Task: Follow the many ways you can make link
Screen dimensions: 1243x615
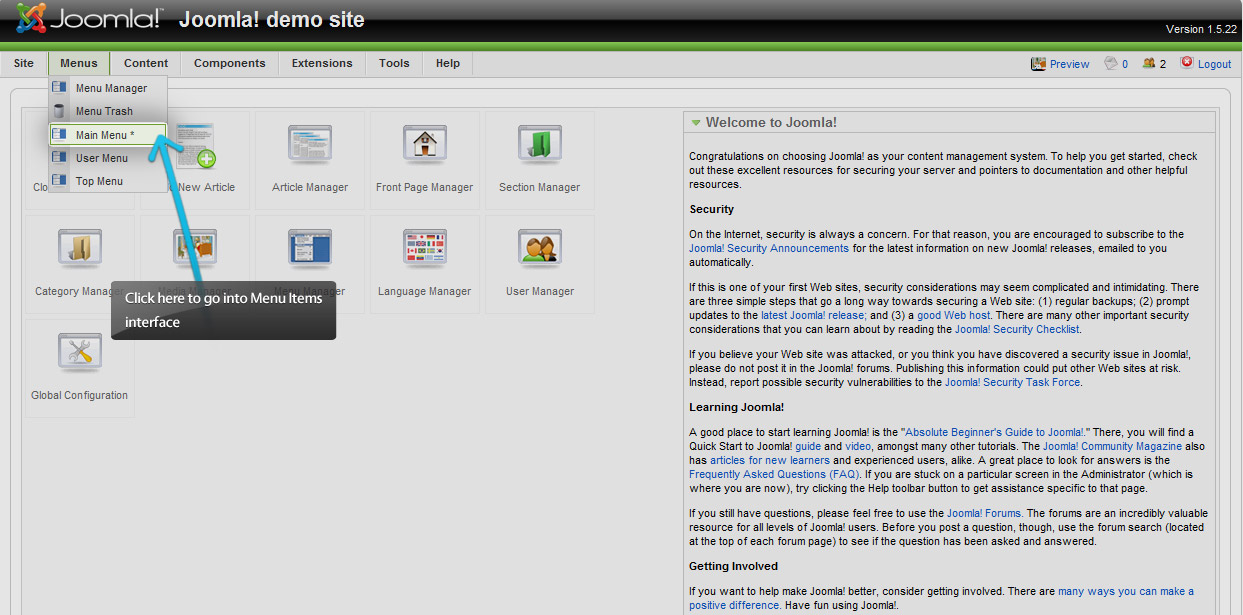Action: [1126, 591]
